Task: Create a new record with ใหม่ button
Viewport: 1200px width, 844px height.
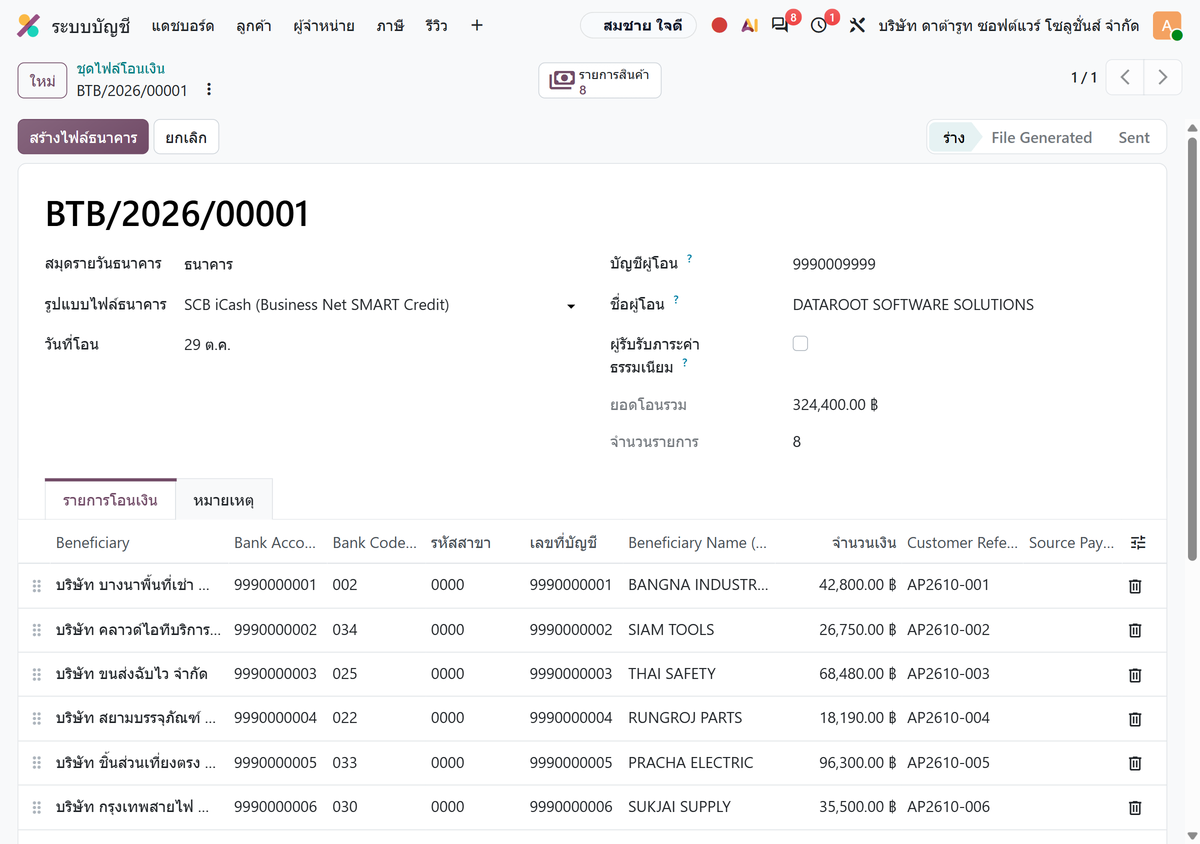Action: (43, 81)
